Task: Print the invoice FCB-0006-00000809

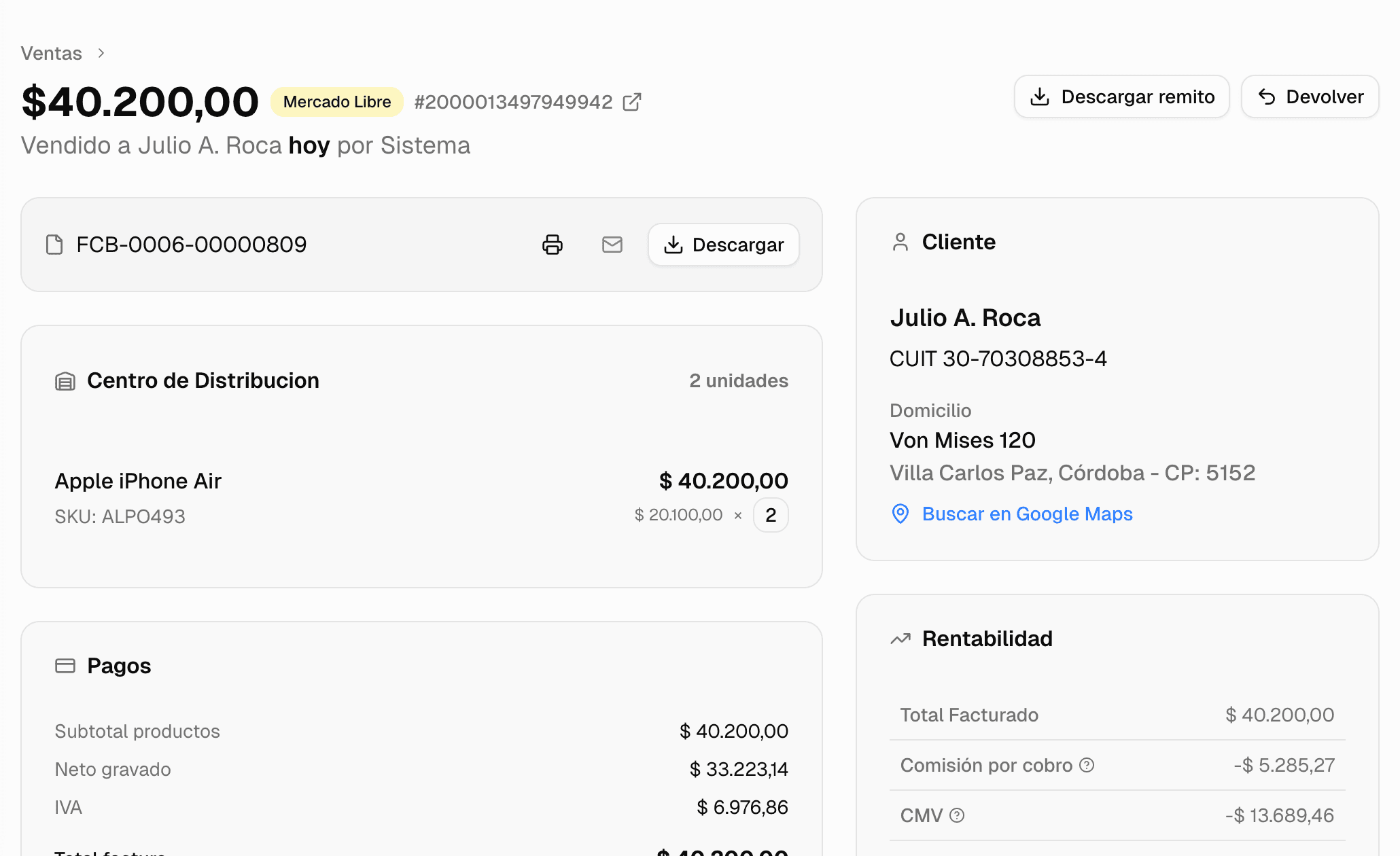Action: (552, 245)
